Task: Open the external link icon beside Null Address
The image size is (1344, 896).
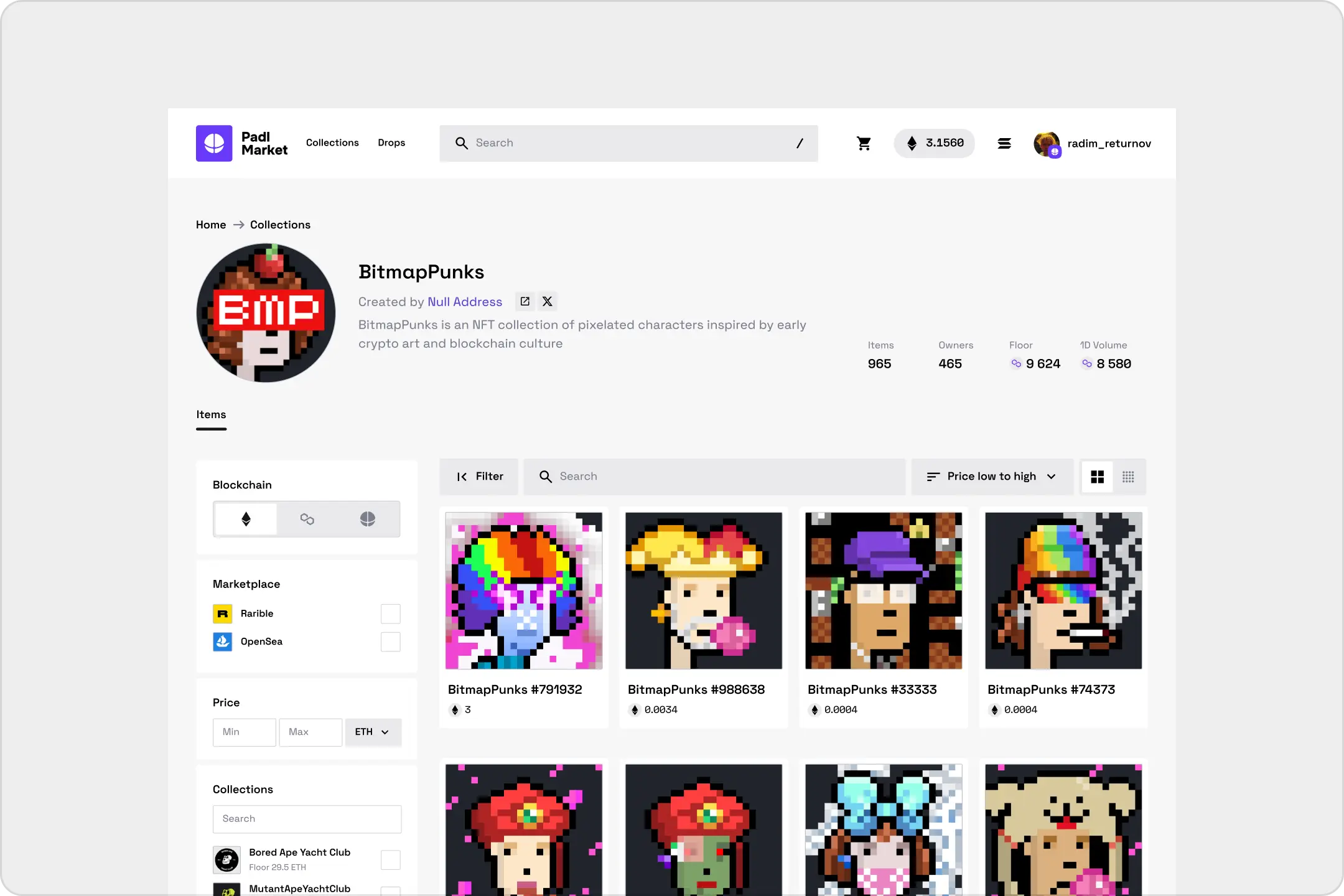Action: (x=525, y=302)
